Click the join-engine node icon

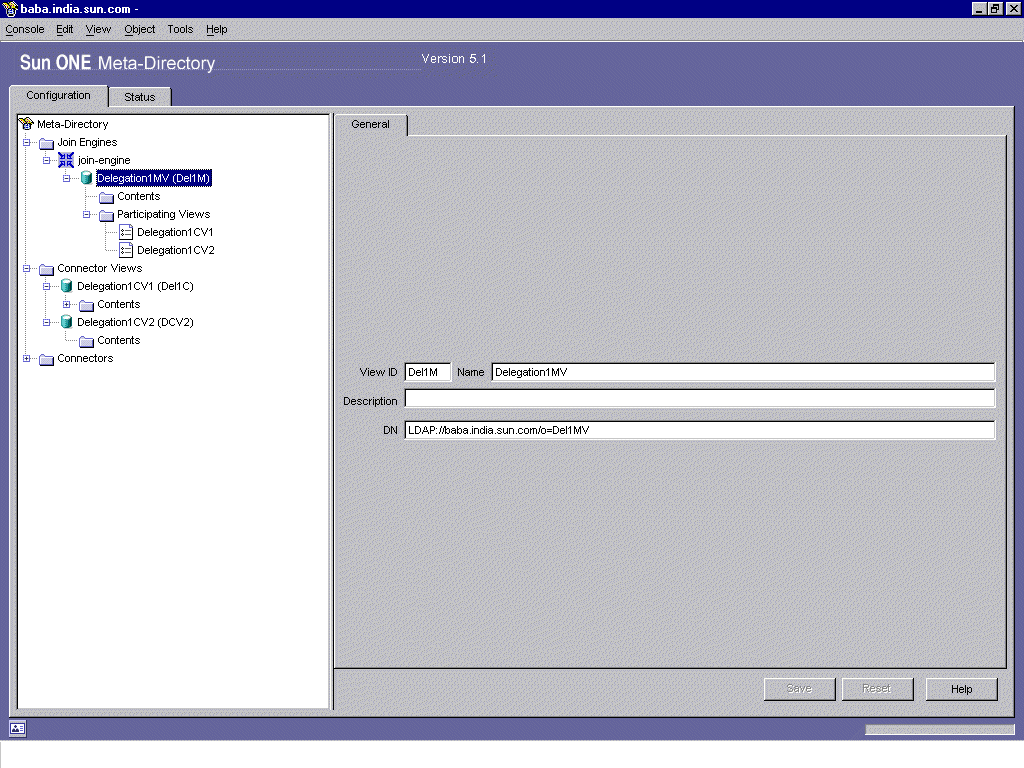(x=66, y=160)
